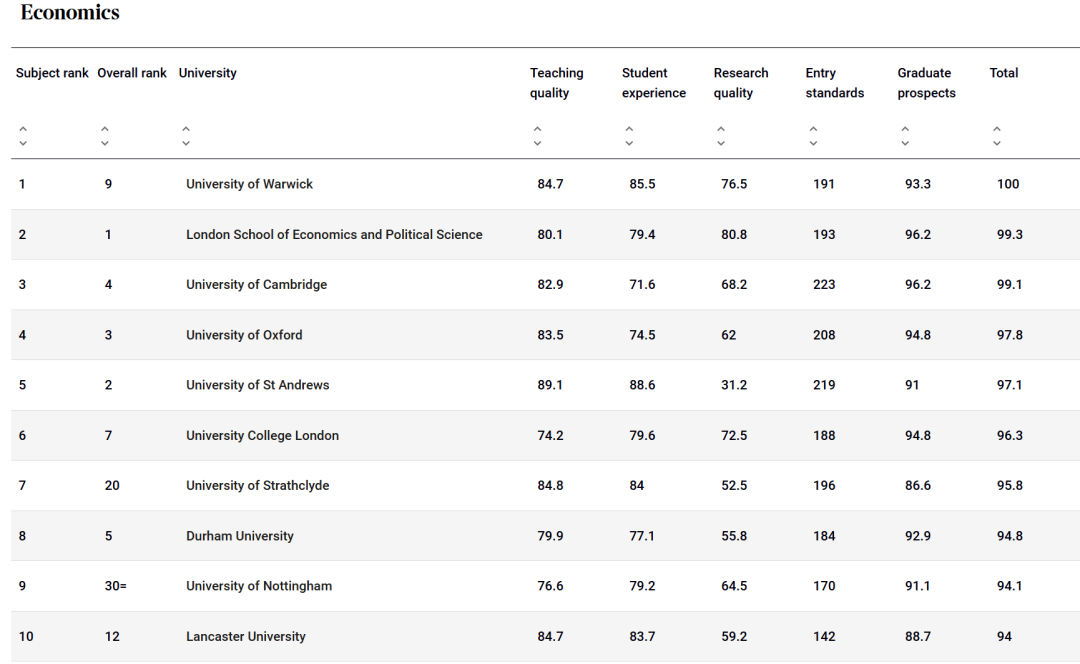This screenshot has height=664, width=1080.
Task: Click Warwick's graduate prospects 93.3
Action: tap(918, 184)
